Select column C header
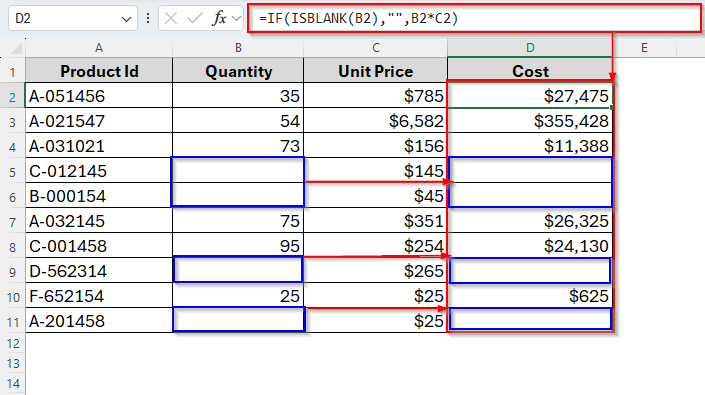 [375, 48]
